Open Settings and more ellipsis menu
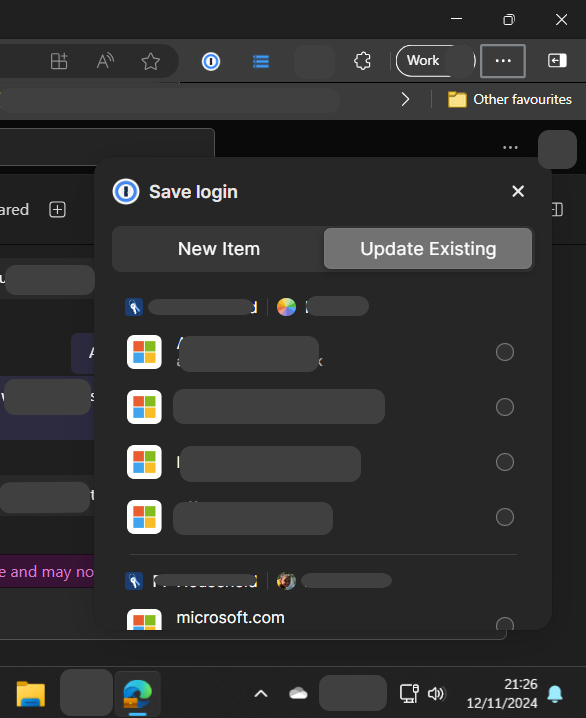 pyautogui.click(x=503, y=61)
